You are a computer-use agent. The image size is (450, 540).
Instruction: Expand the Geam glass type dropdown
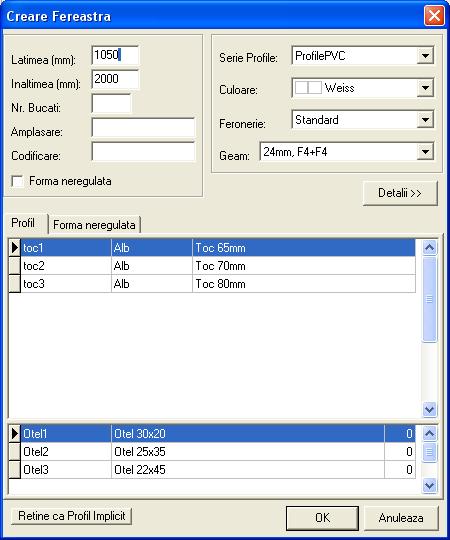tap(425, 152)
